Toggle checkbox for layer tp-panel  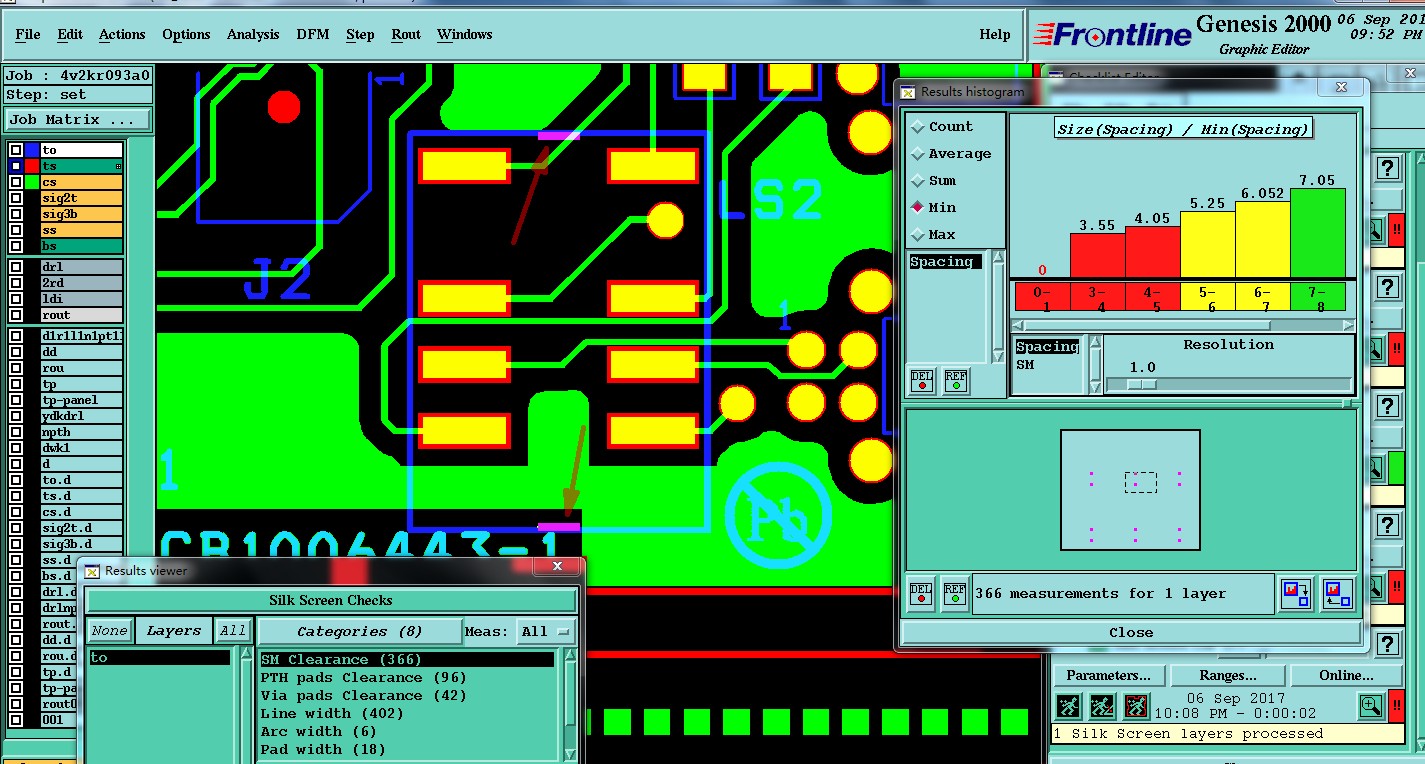[x=16, y=400]
